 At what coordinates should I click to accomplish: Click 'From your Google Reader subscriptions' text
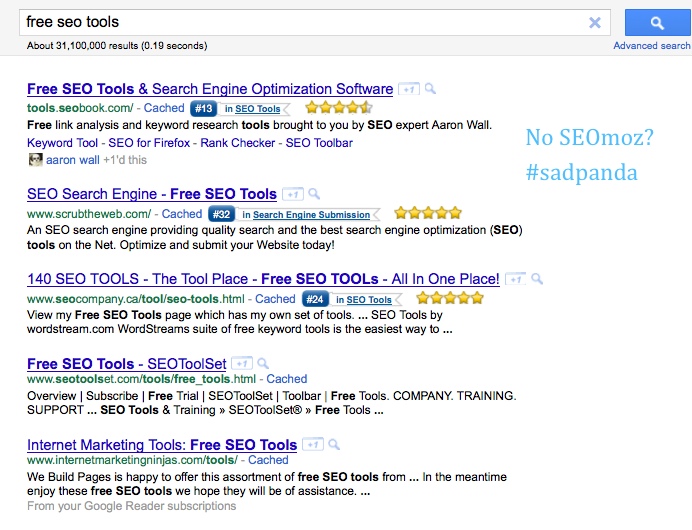tap(132, 506)
